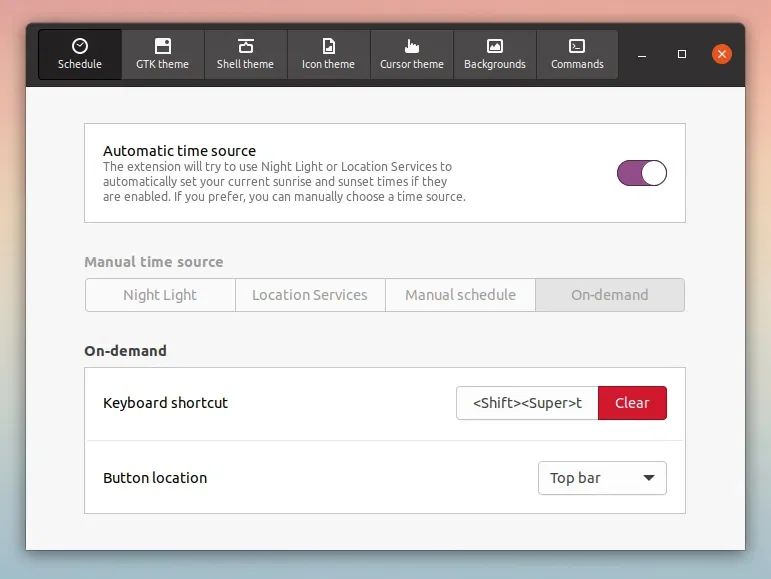Open the Icon theme file icon
The image size is (771, 579).
pos(328,46)
